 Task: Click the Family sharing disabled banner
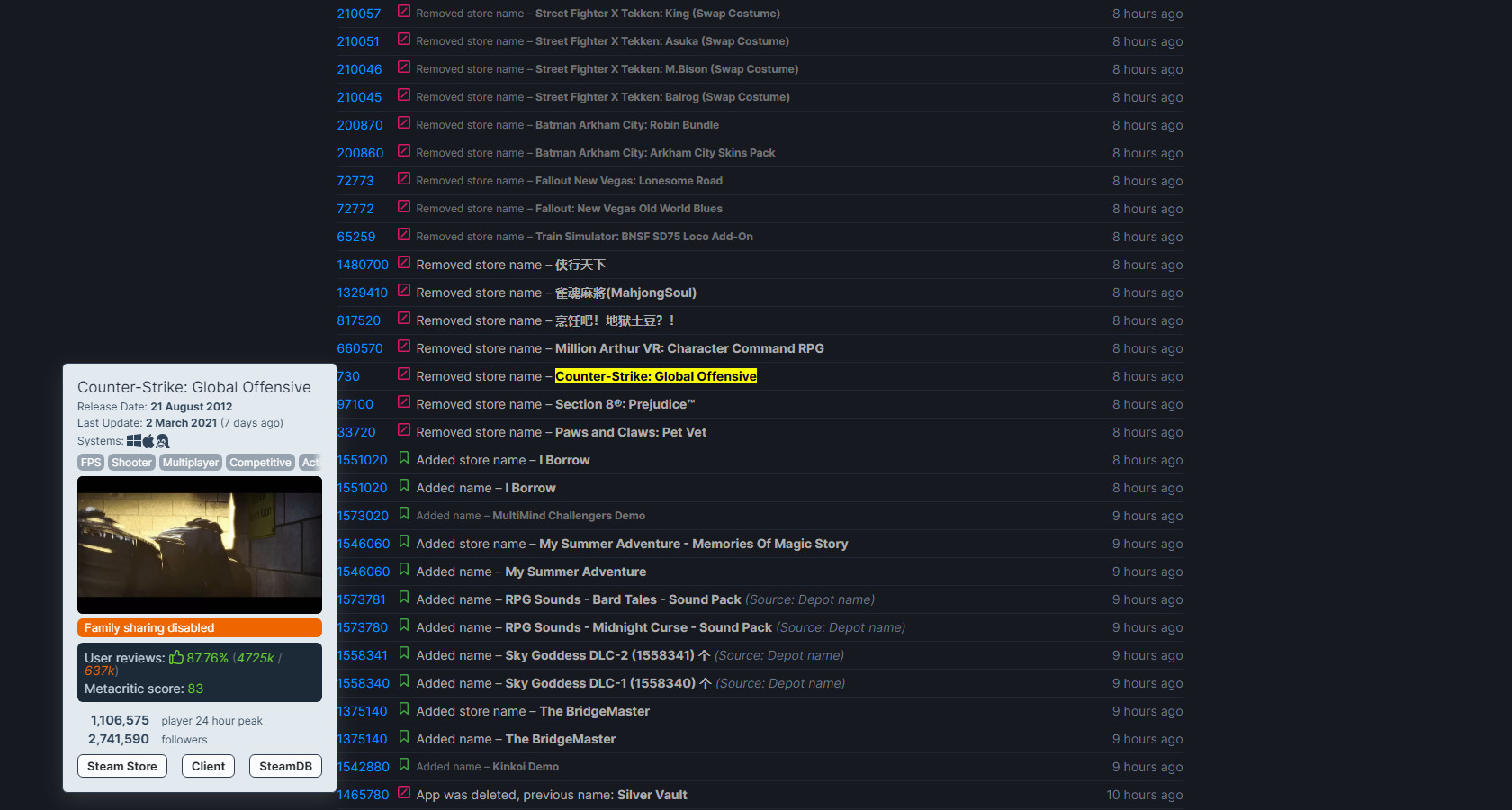click(200, 628)
